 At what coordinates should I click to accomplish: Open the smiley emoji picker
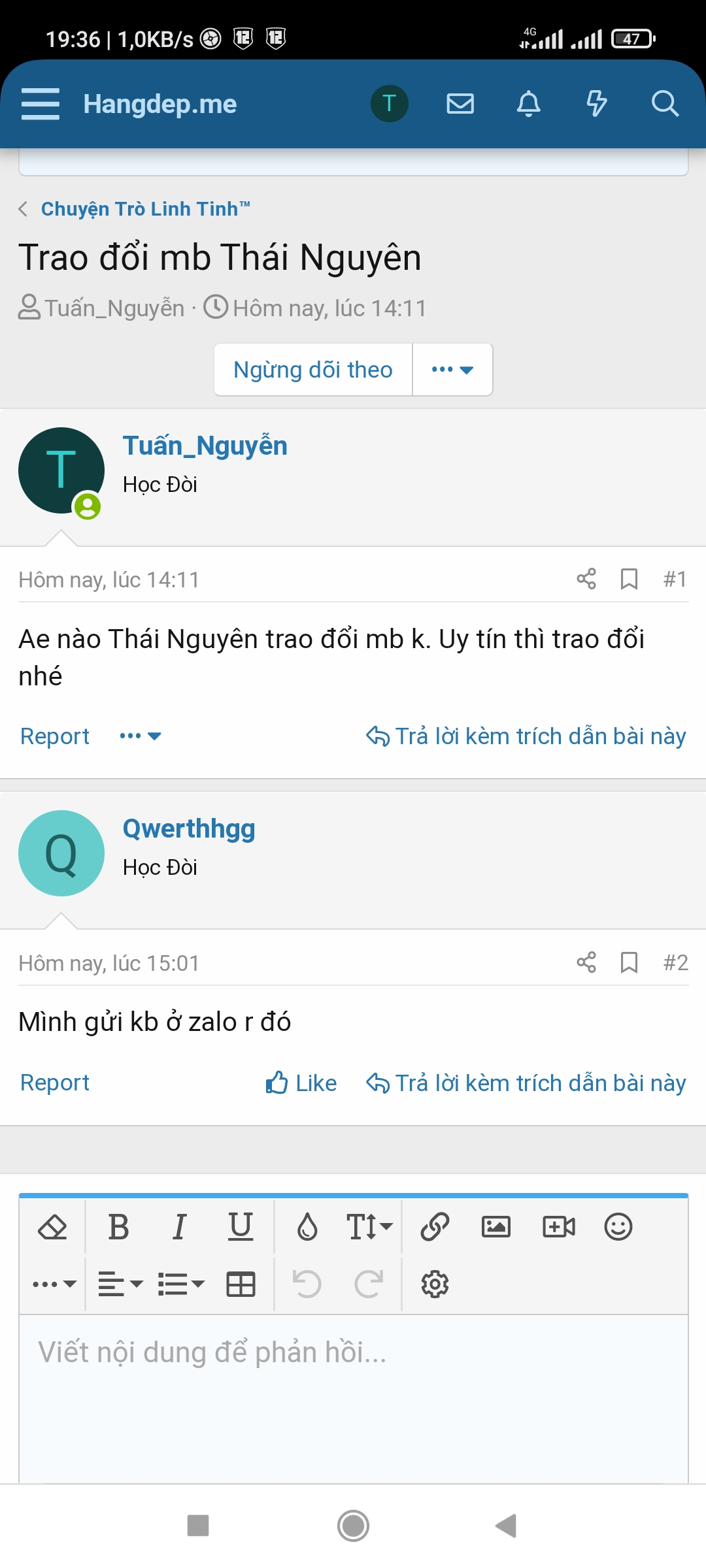(x=618, y=1226)
